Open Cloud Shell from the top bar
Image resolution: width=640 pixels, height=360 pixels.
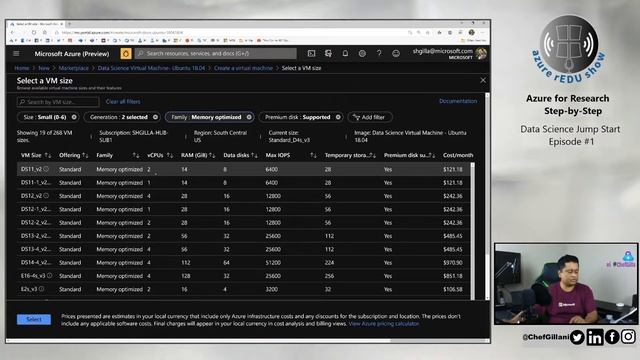coord(311,53)
